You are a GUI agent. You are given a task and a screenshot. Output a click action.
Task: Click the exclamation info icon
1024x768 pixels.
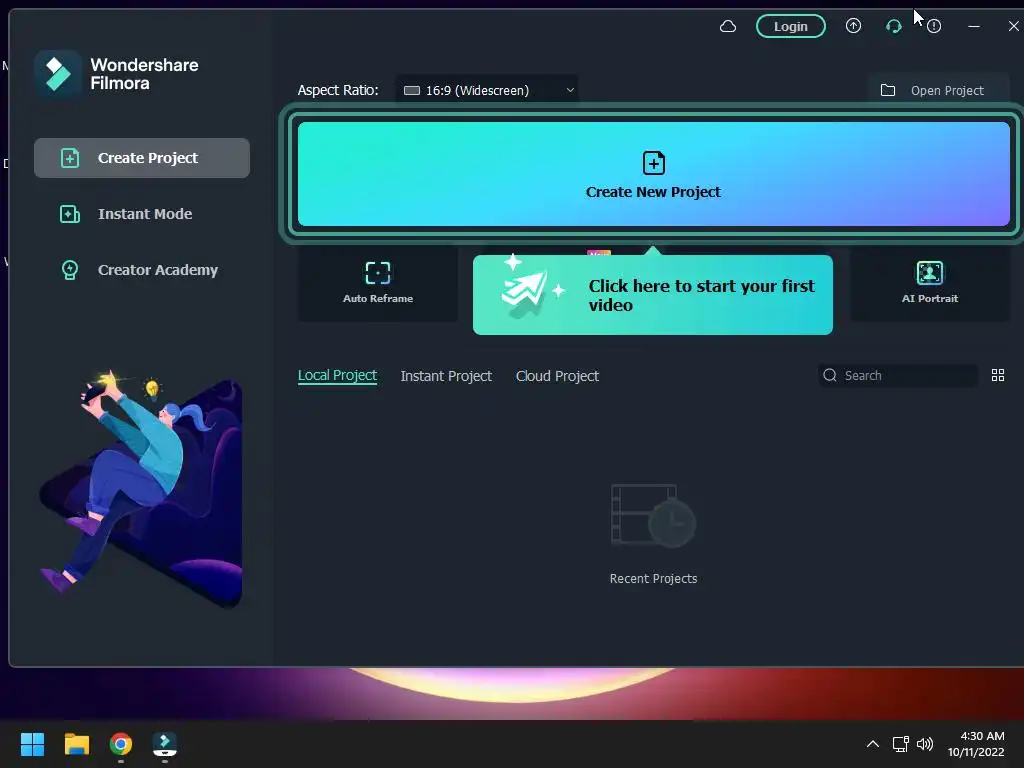point(934,26)
